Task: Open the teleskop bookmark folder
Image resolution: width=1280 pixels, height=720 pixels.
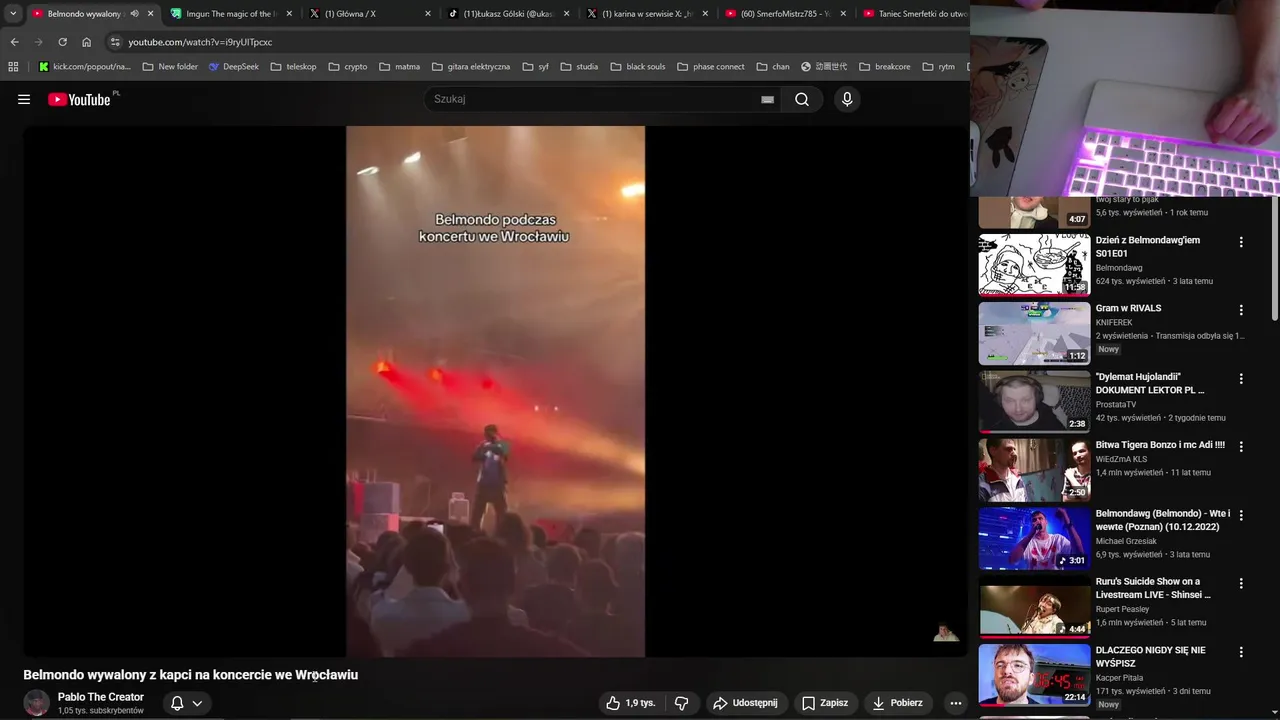Action: [x=293, y=67]
